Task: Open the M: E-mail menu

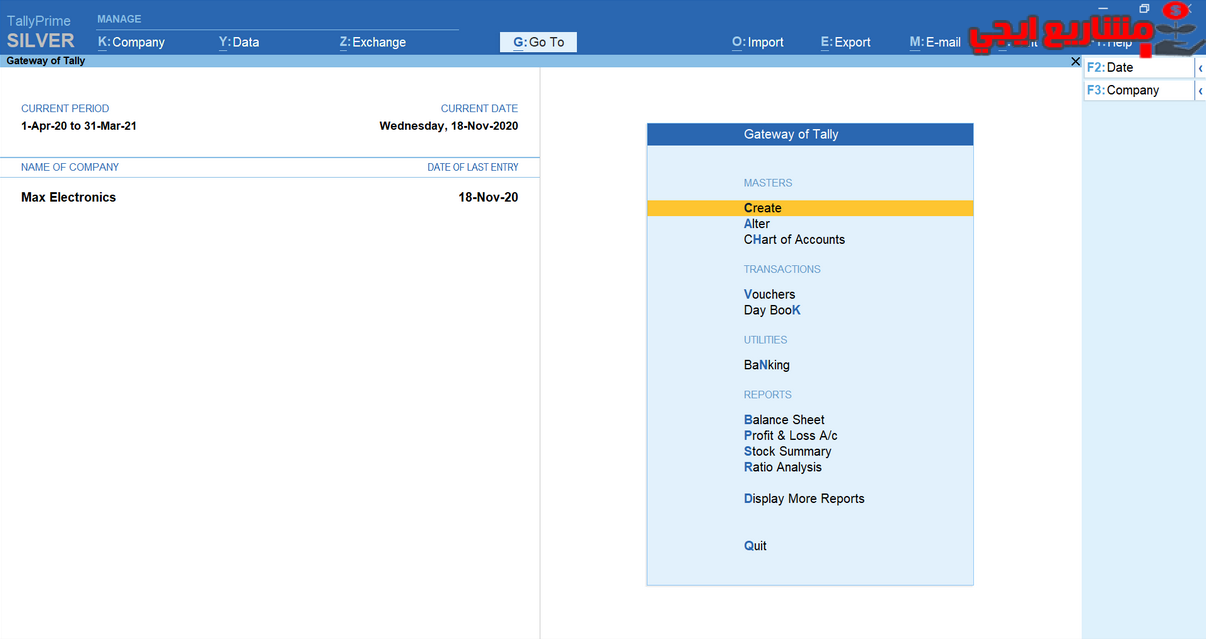Action: pos(935,42)
